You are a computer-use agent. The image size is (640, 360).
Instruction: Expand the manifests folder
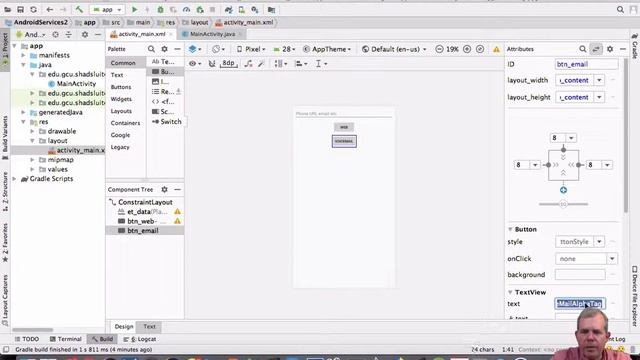24,55
